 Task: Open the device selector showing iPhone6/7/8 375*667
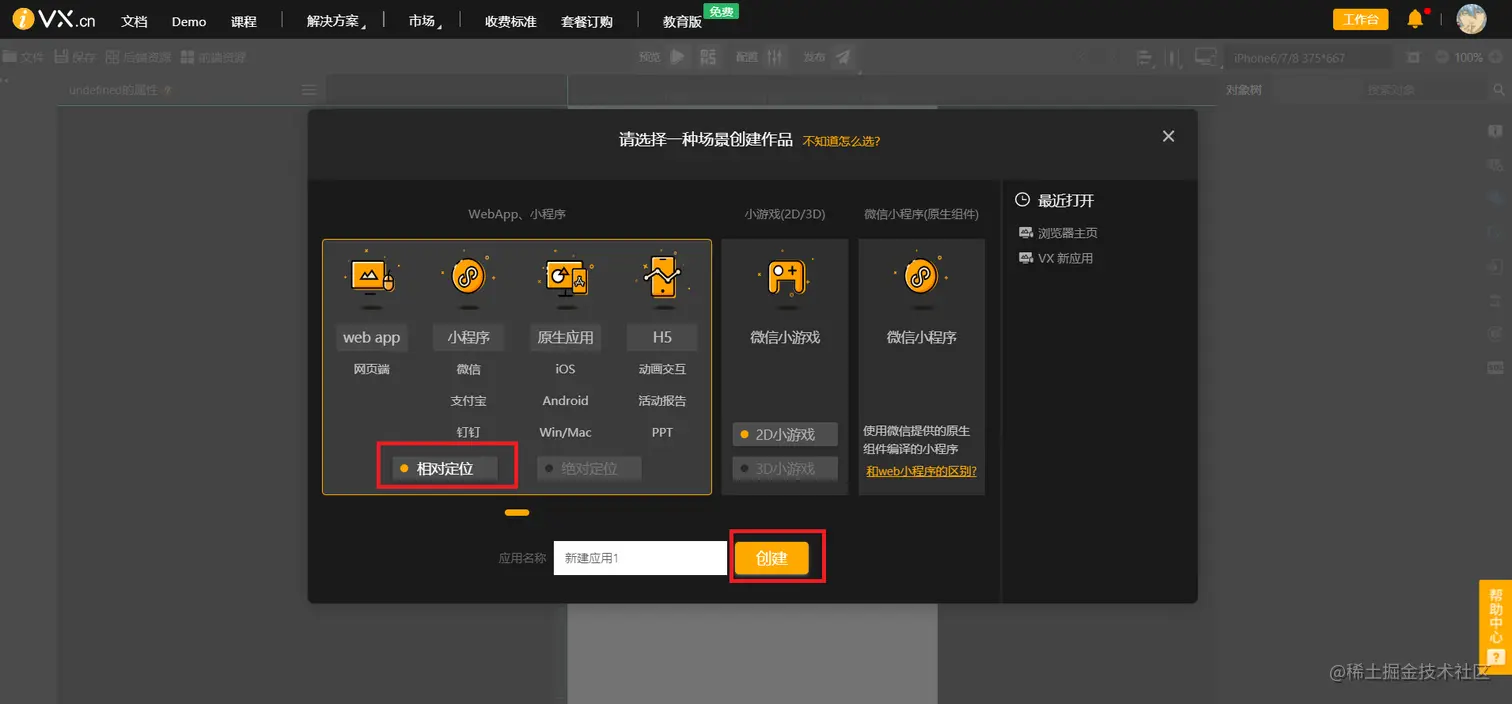(x=1308, y=57)
